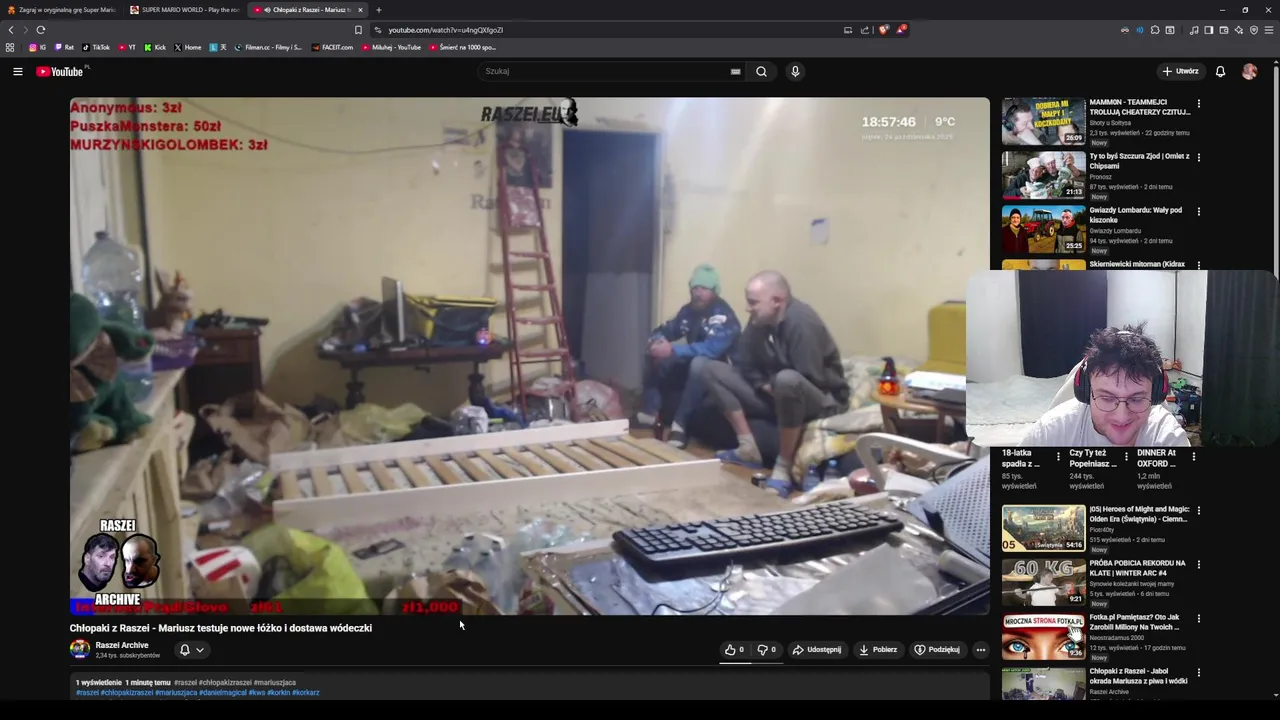Open the Brave wallet icon

pos(1224,30)
